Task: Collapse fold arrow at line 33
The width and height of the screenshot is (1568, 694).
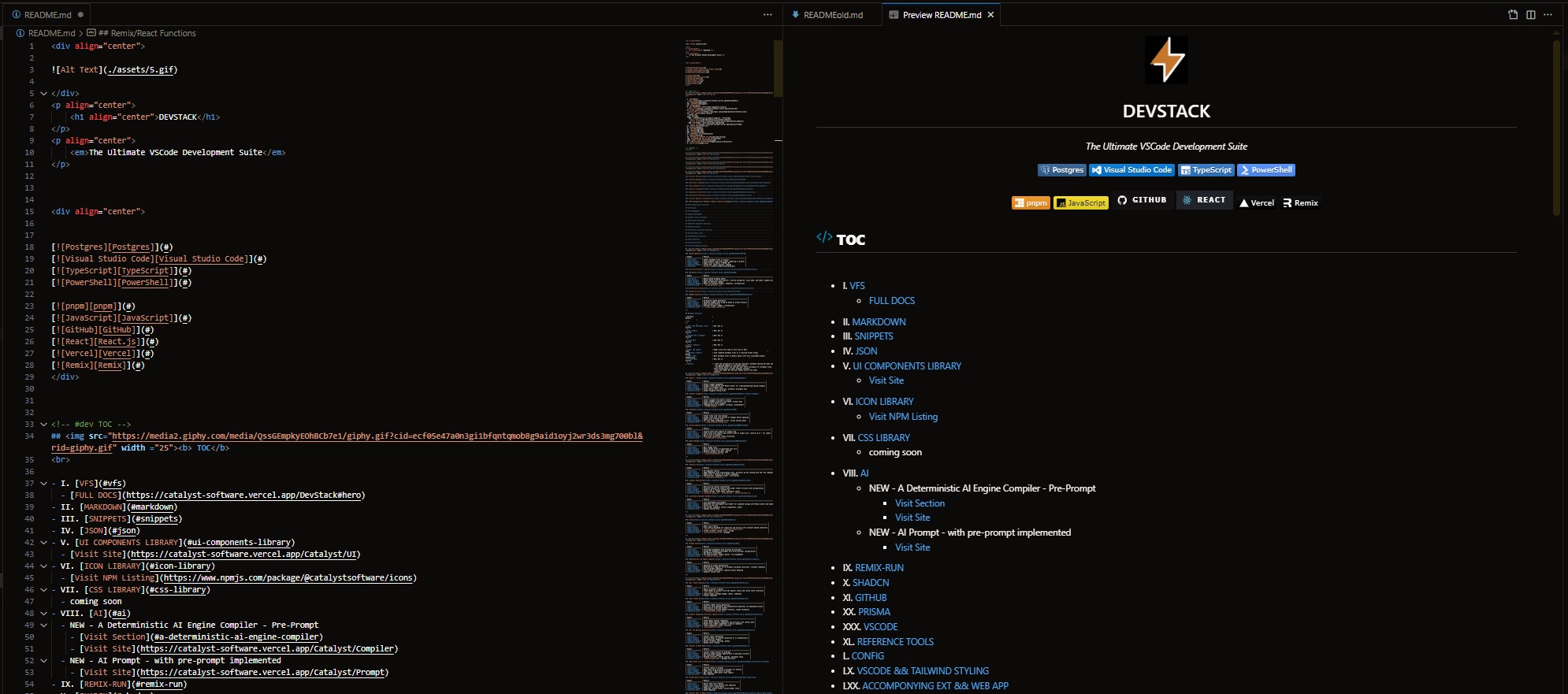Action: pos(43,424)
